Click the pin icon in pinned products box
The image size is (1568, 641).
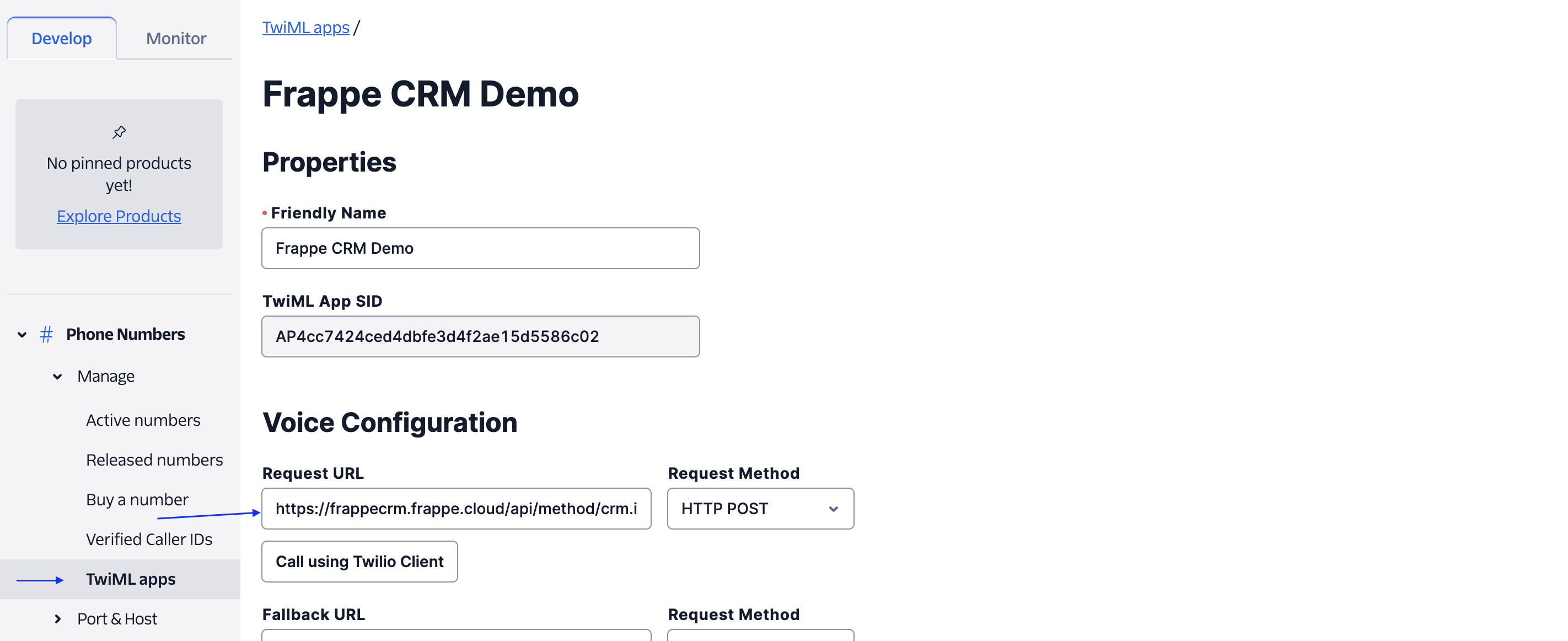(x=119, y=132)
